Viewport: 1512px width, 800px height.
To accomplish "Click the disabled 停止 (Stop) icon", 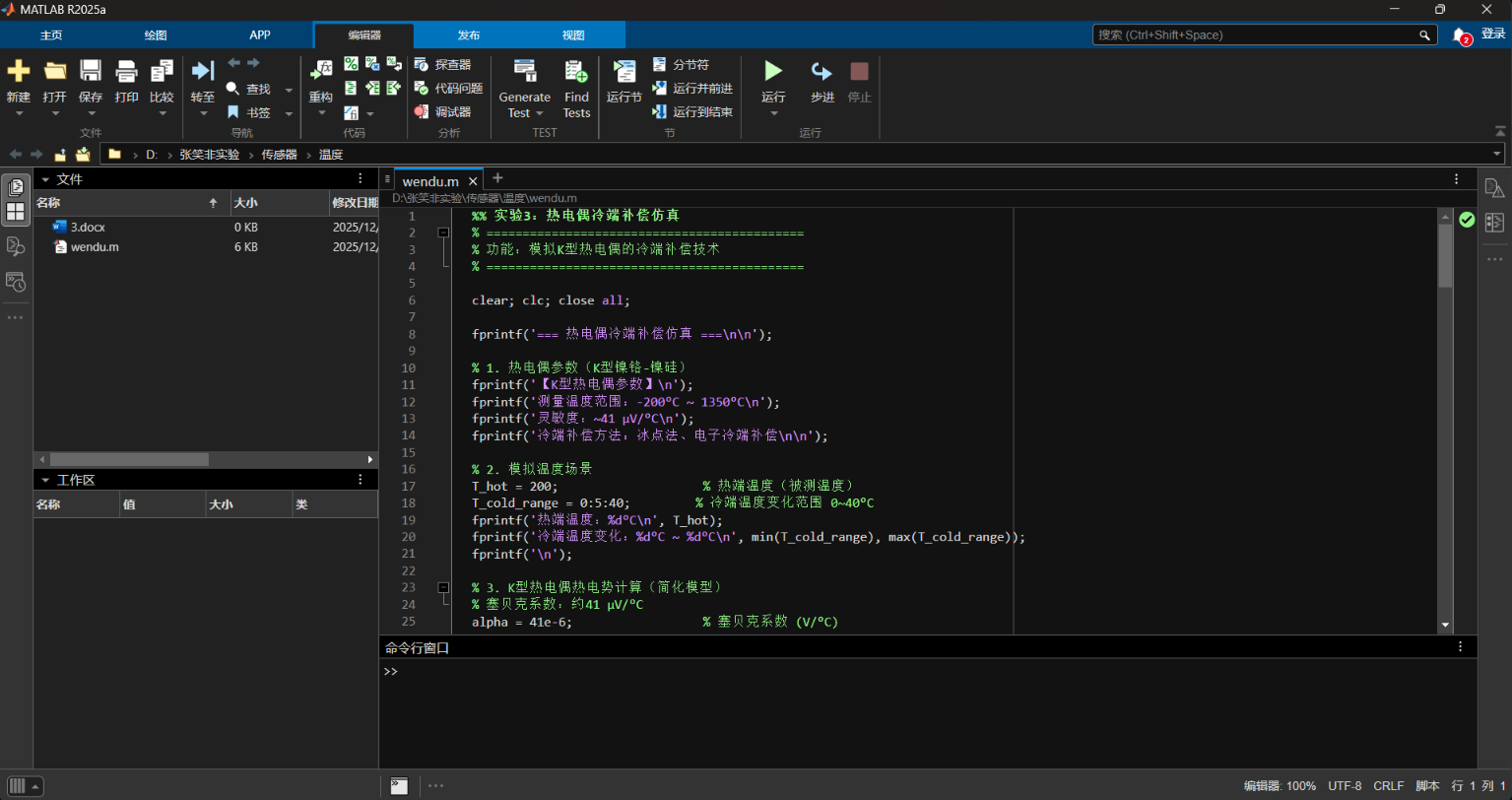I will 860,71.
